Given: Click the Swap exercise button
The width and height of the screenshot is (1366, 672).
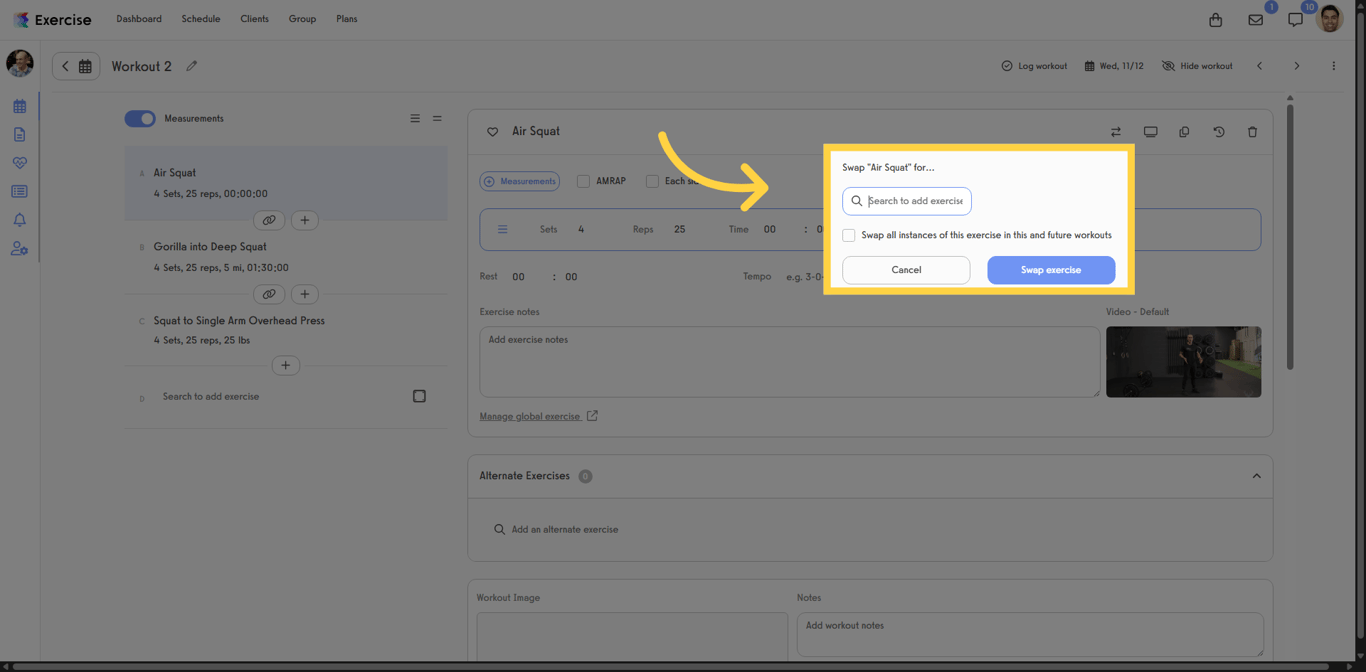Looking at the screenshot, I should click(1051, 270).
